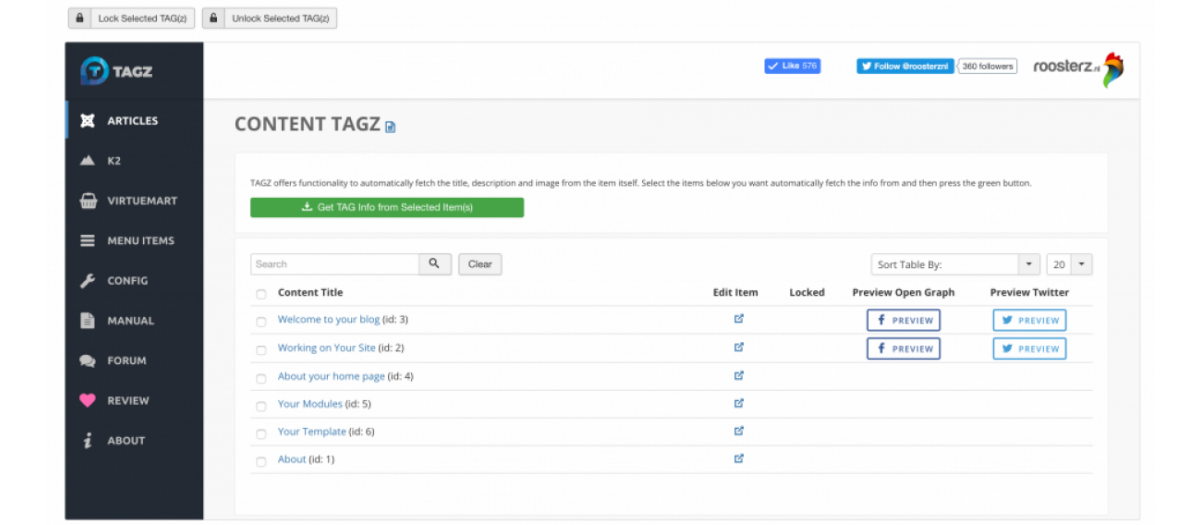Click the TAGZ logo in sidebar

point(117,71)
